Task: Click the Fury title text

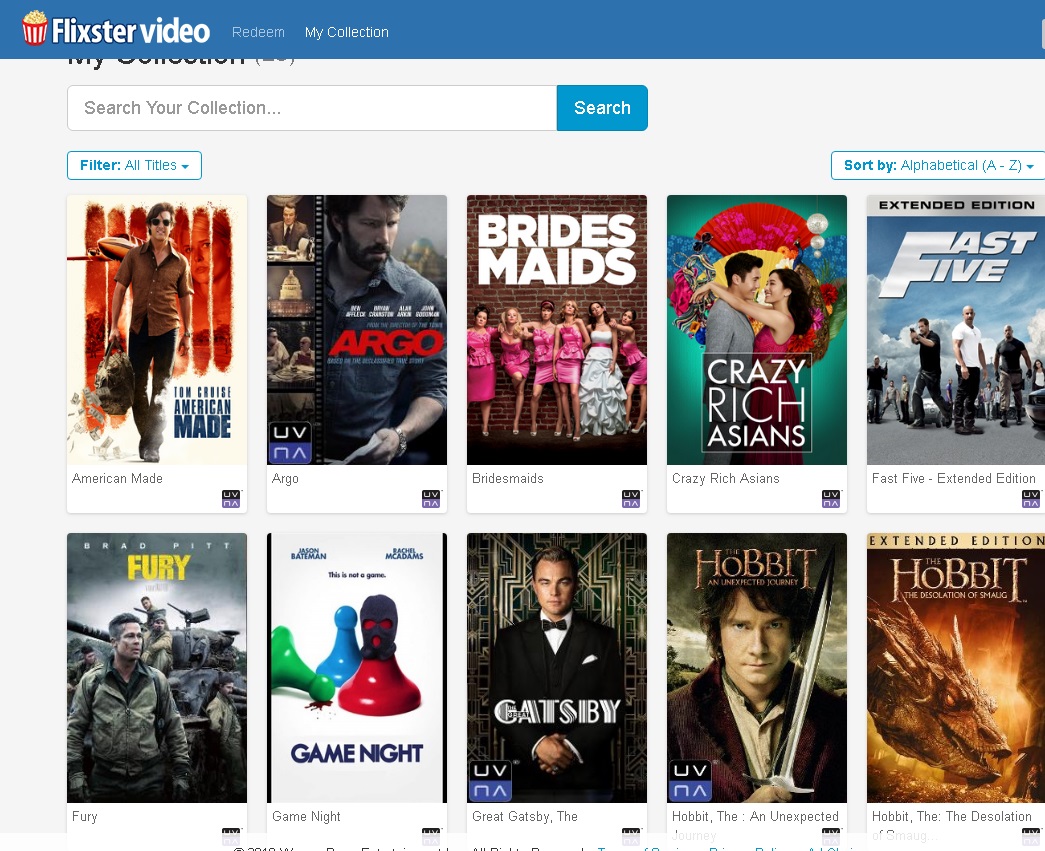Action: [85, 816]
